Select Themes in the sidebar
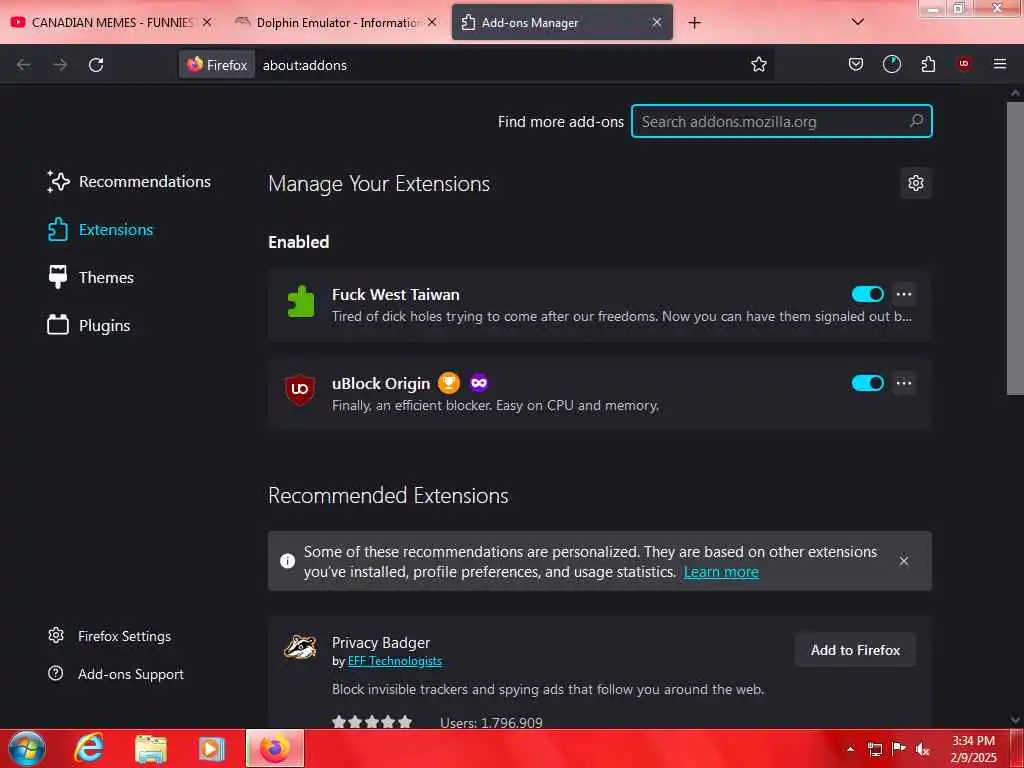 tap(91, 278)
